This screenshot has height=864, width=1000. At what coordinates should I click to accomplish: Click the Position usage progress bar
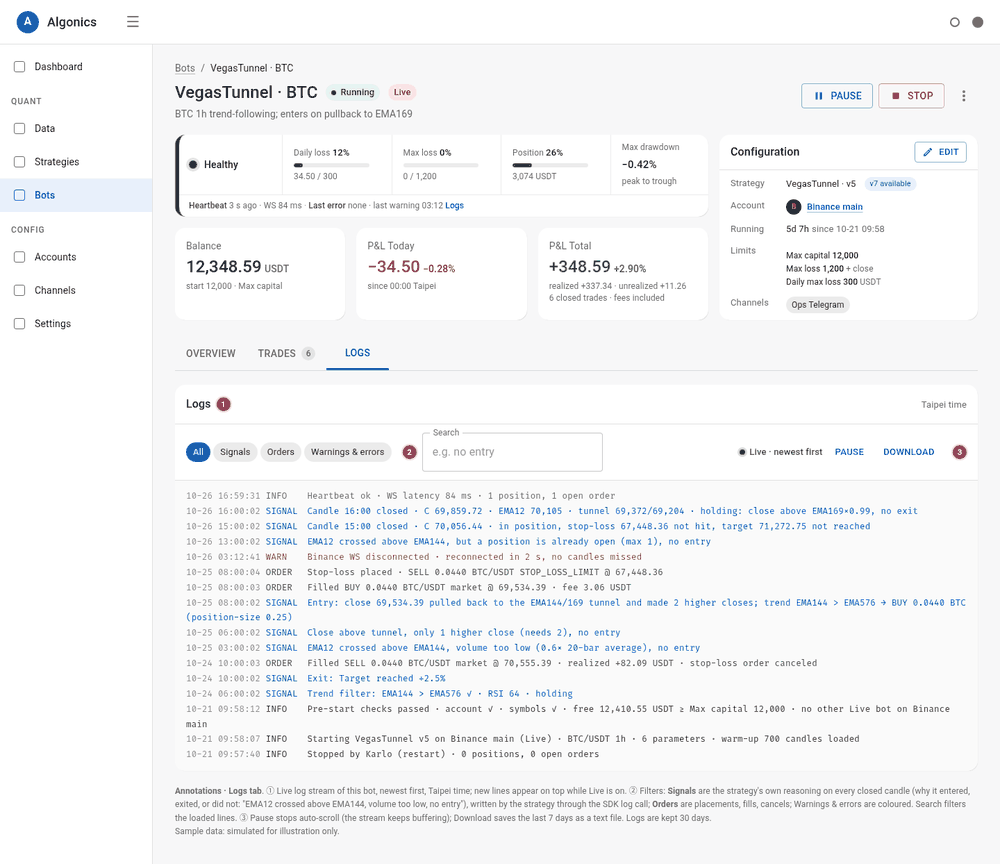550,165
